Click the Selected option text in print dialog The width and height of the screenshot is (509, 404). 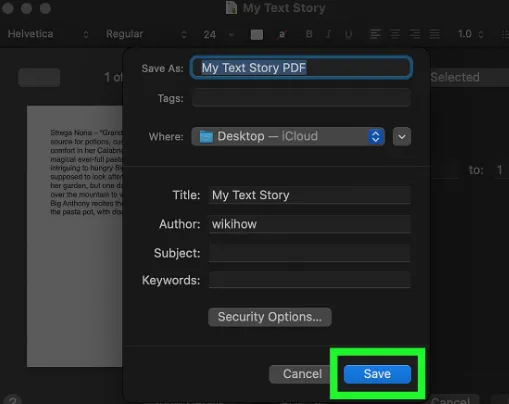click(455, 77)
